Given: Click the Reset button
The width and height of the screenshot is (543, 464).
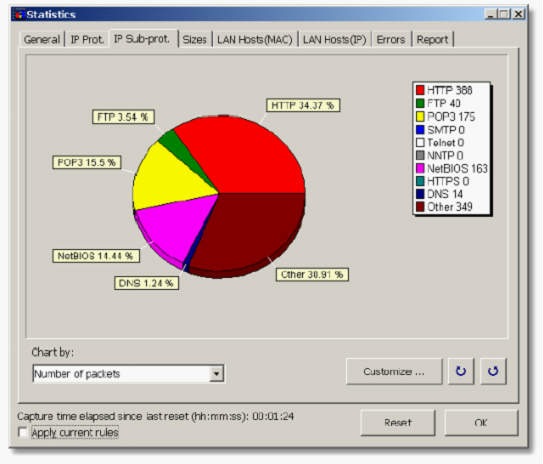Looking at the screenshot, I should 398,422.
